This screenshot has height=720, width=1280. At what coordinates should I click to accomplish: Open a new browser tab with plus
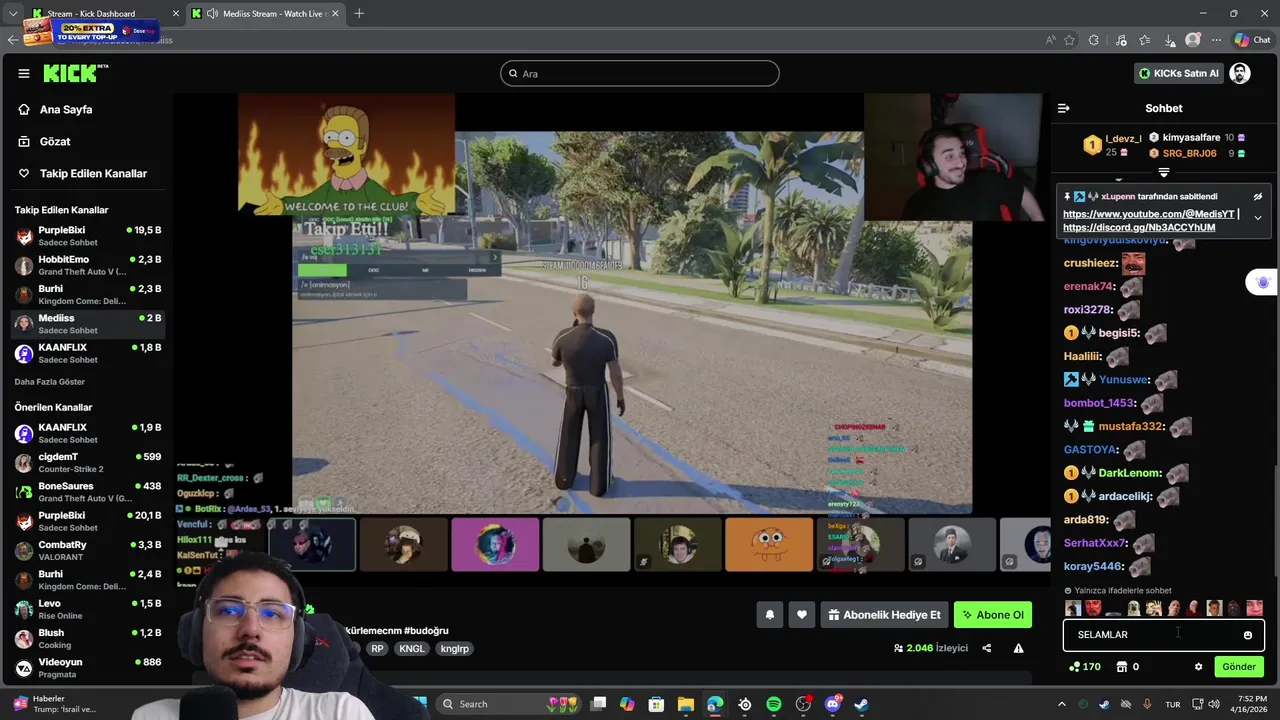pyautogui.click(x=359, y=14)
